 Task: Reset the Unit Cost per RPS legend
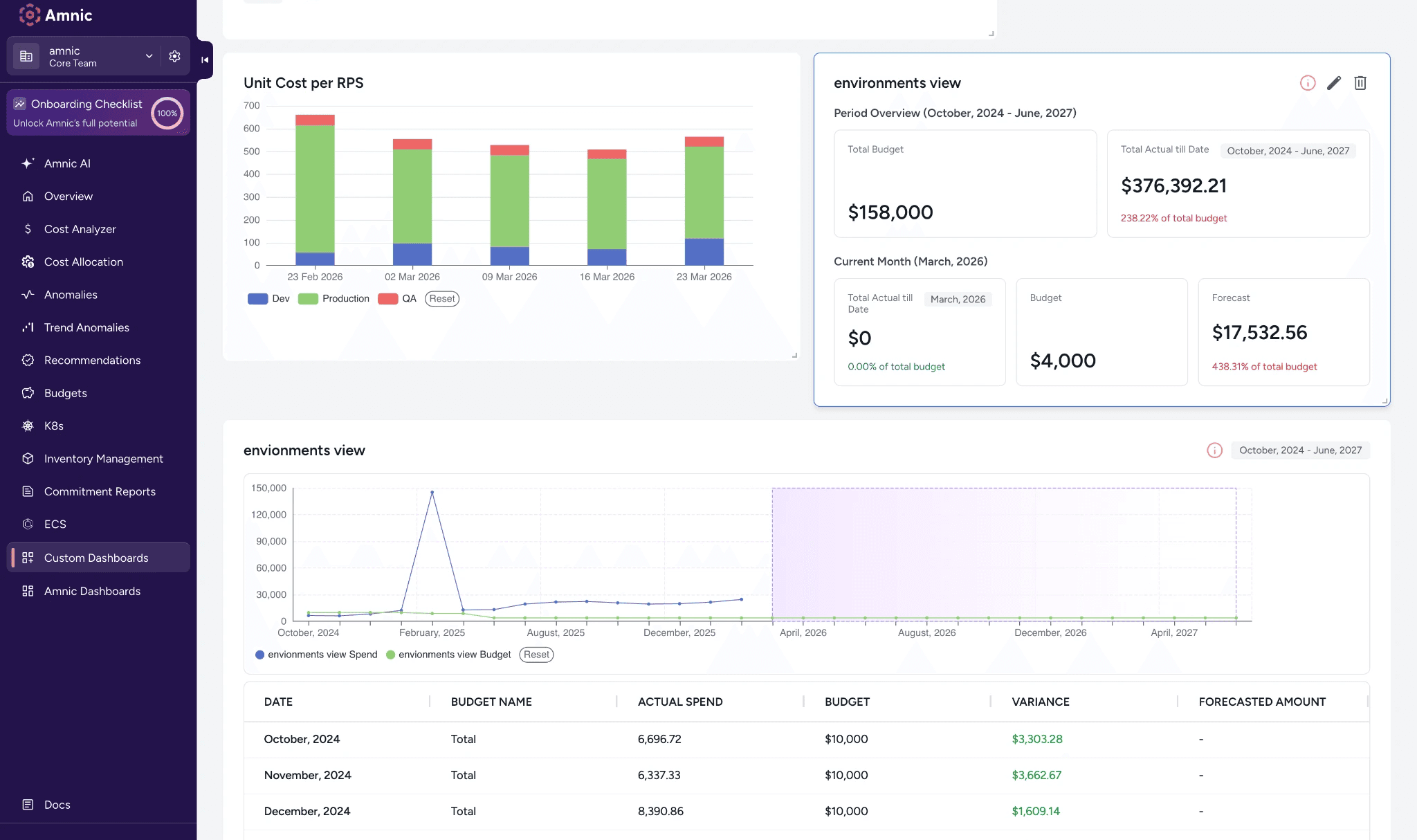click(441, 298)
